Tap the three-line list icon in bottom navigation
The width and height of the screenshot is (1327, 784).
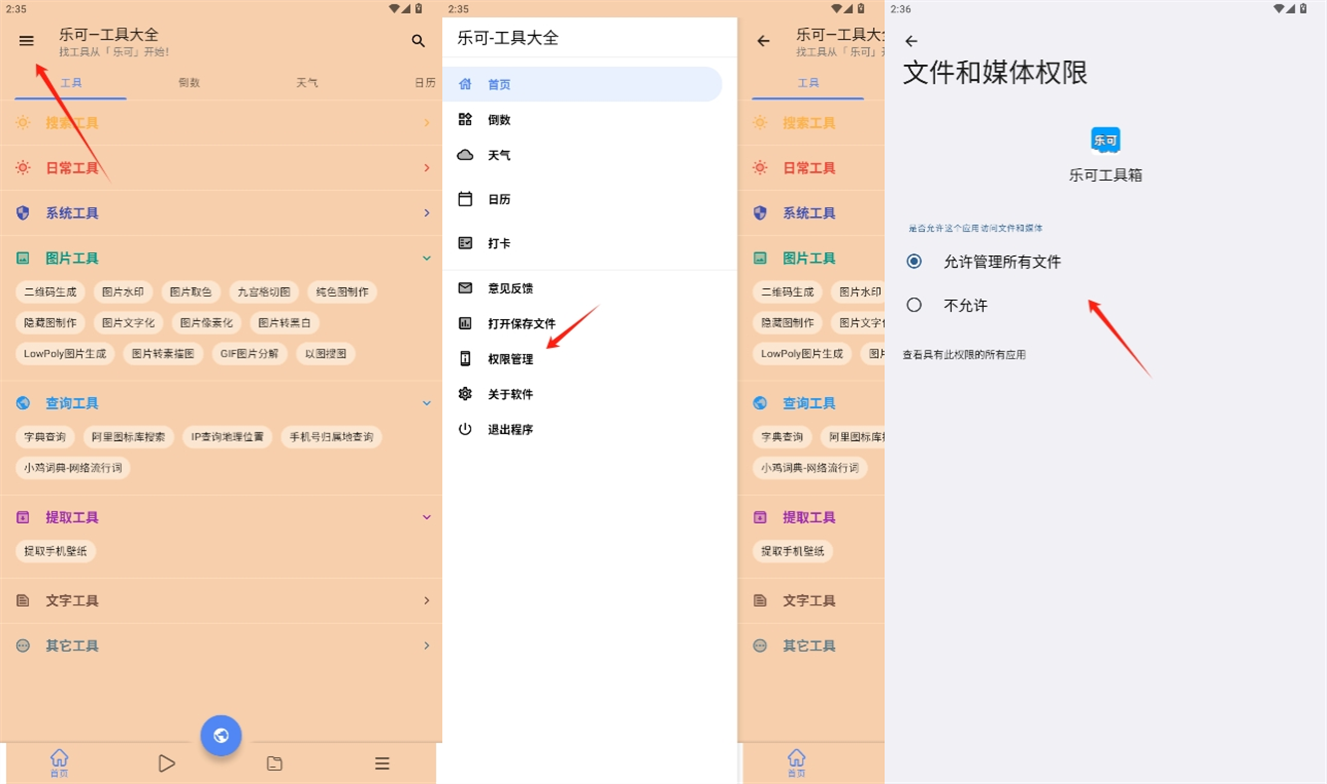pos(382,764)
